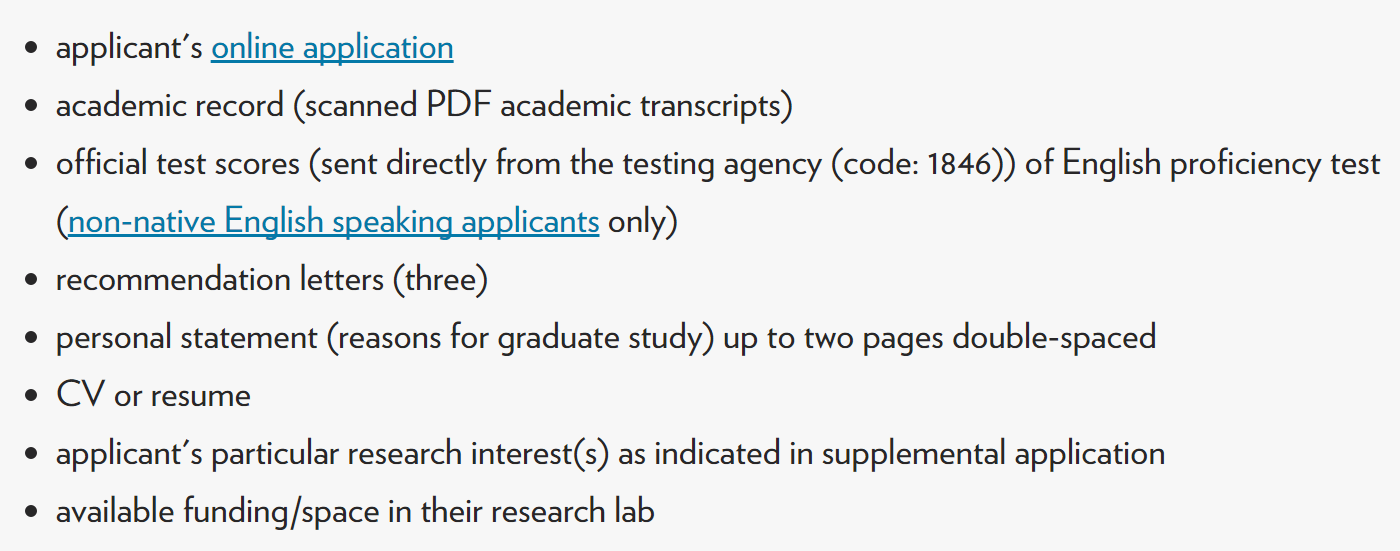Click the bullet beside available funding/space

point(33,512)
